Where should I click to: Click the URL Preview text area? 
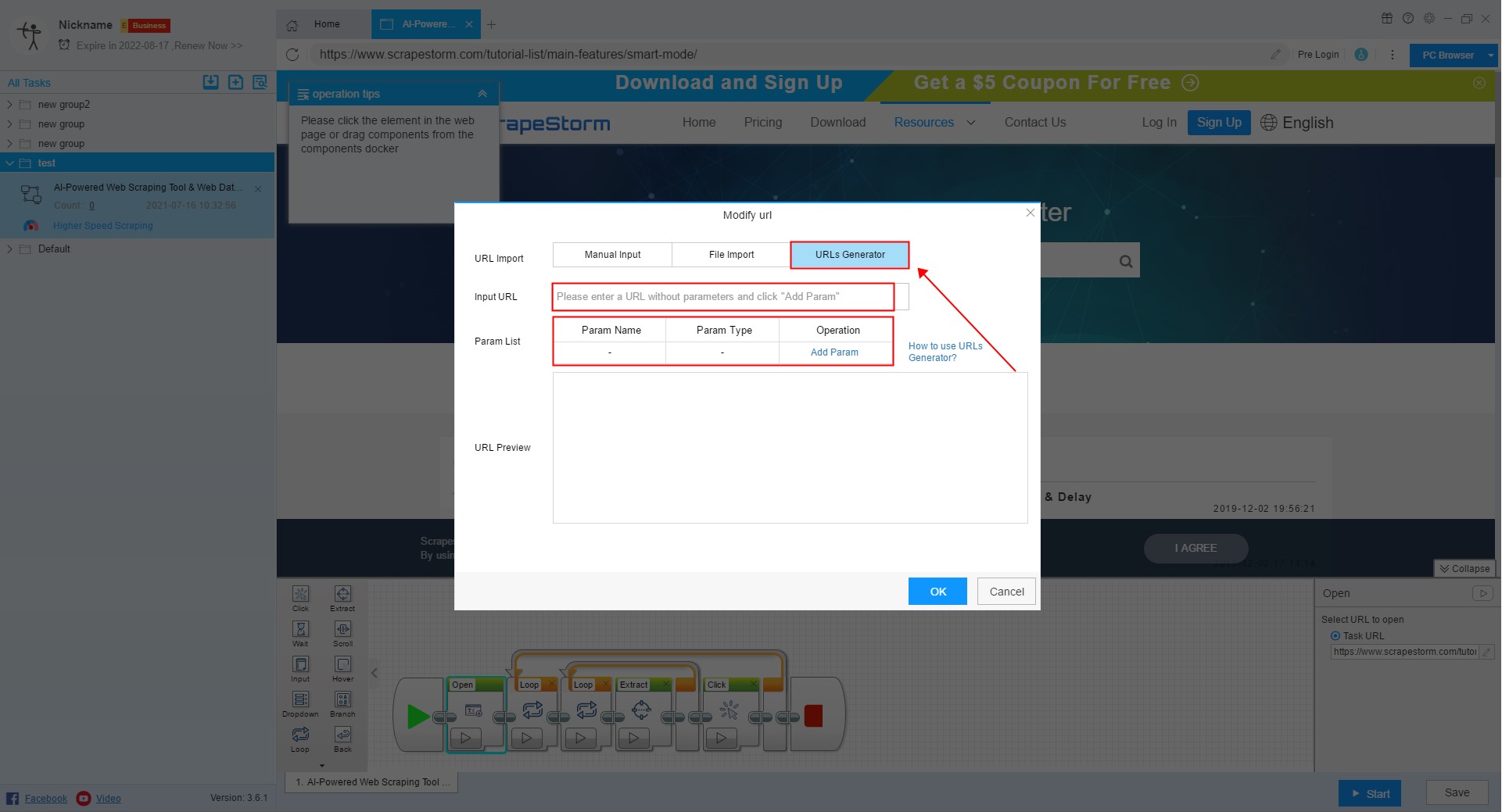790,448
